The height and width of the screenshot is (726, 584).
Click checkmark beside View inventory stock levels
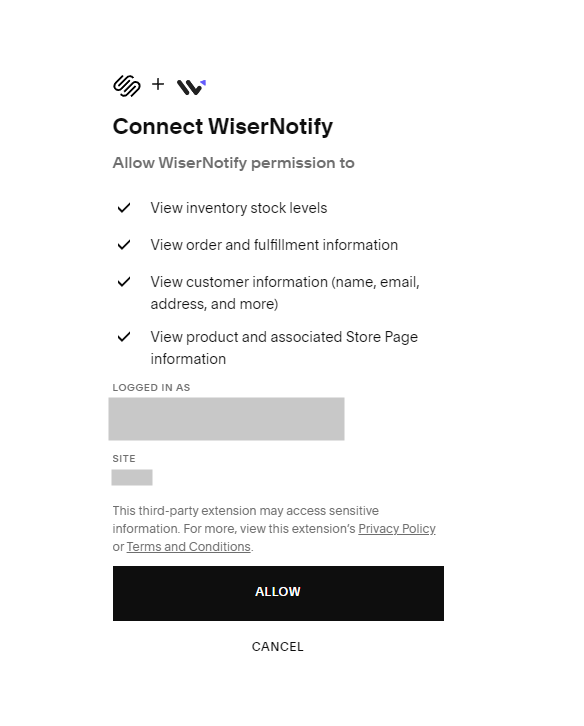[x=124, y=208]
